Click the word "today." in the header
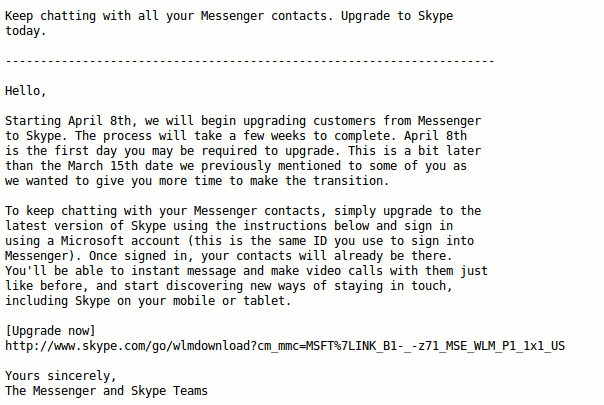This screenshot has height=405, width=604. (26, 31)
